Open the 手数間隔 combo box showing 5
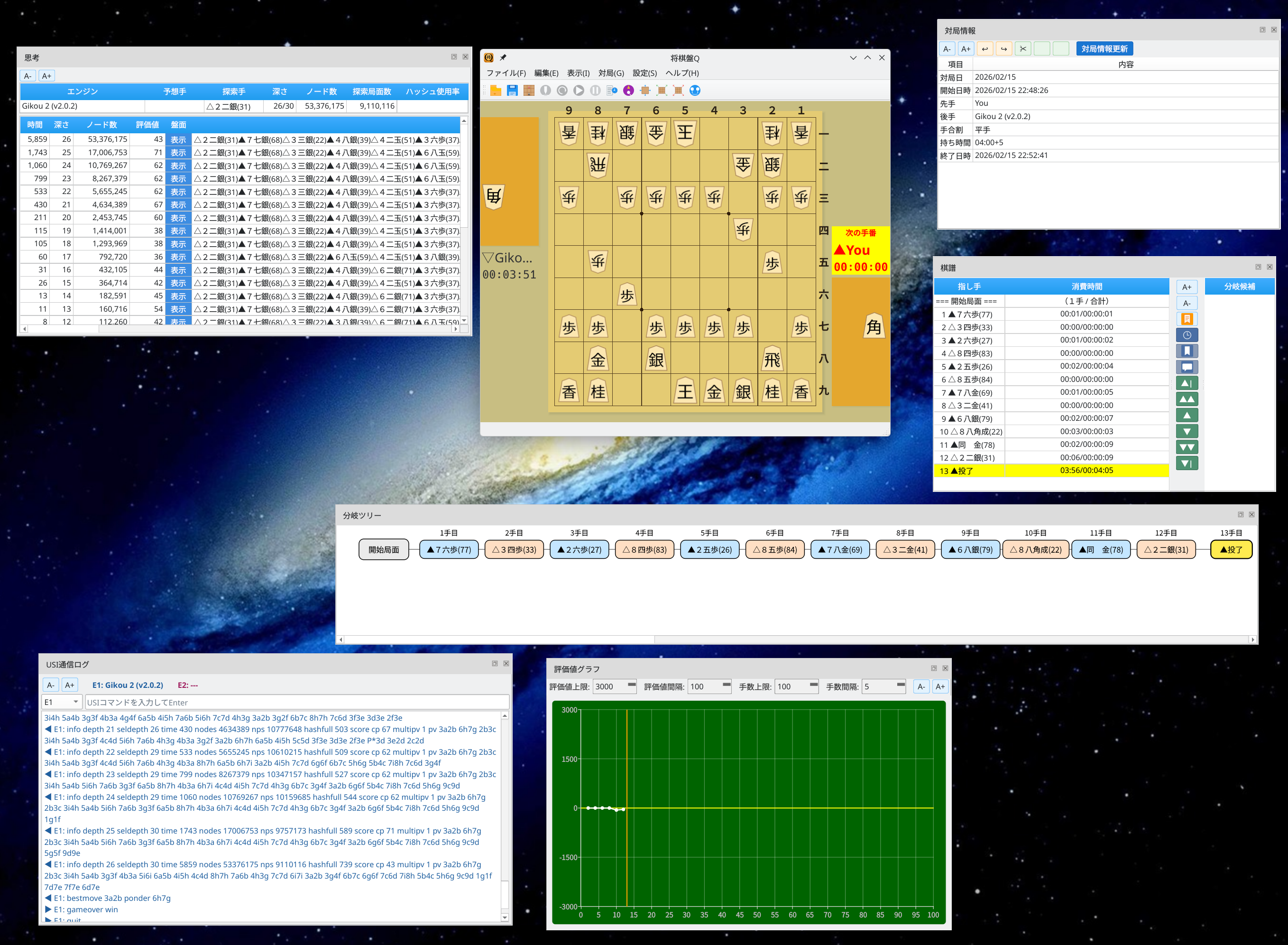Image resolution: width=1288 pixels, height=945 pixels. pyautogui.click(x=883, y=686)
